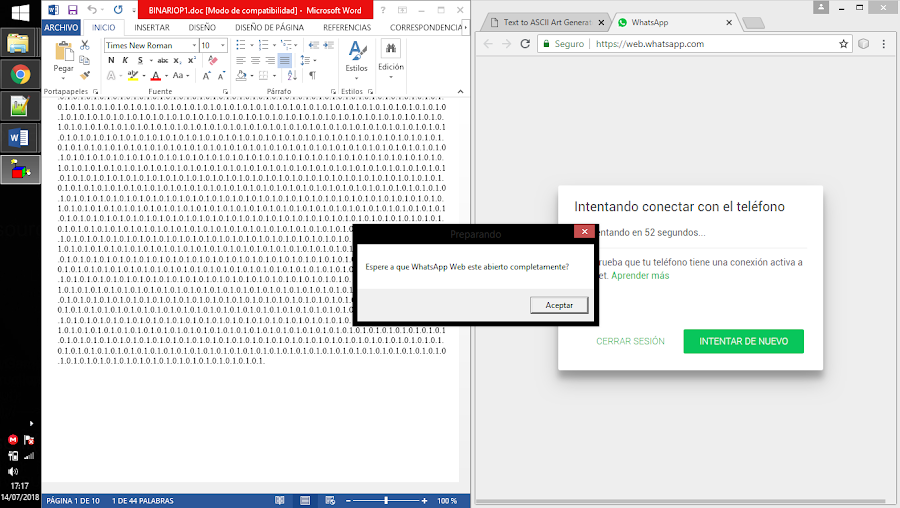Switch to the REFERENCIAS tab
The image size is (900, 508).
[x=347, y=28]
